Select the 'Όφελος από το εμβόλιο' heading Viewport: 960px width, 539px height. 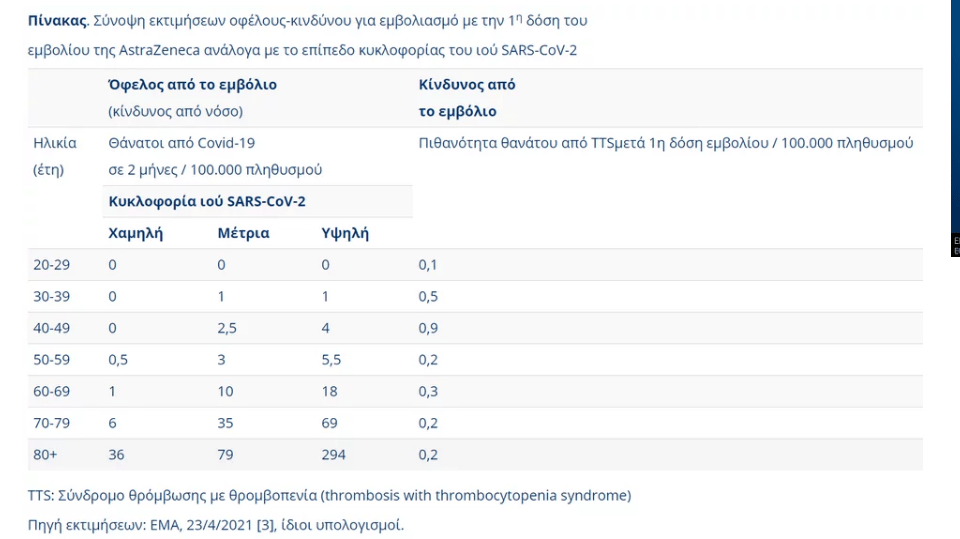192,85
